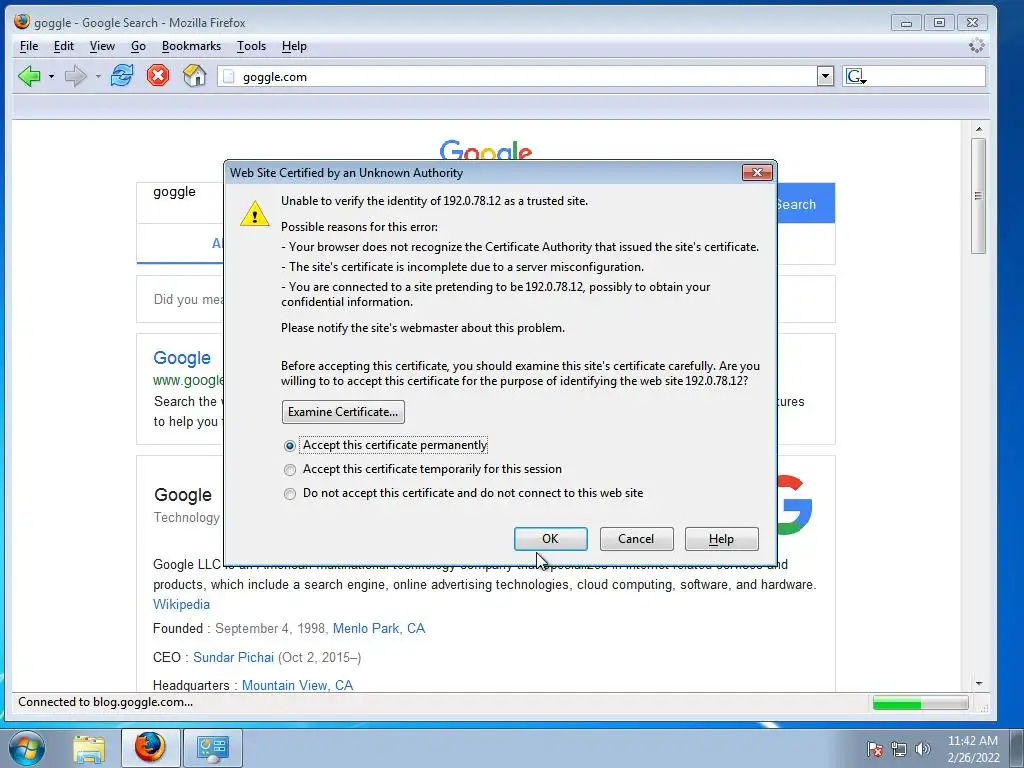This screenshot has height=768, width=1024.
Task: Open the Edit menu
Action: [63, 46]
